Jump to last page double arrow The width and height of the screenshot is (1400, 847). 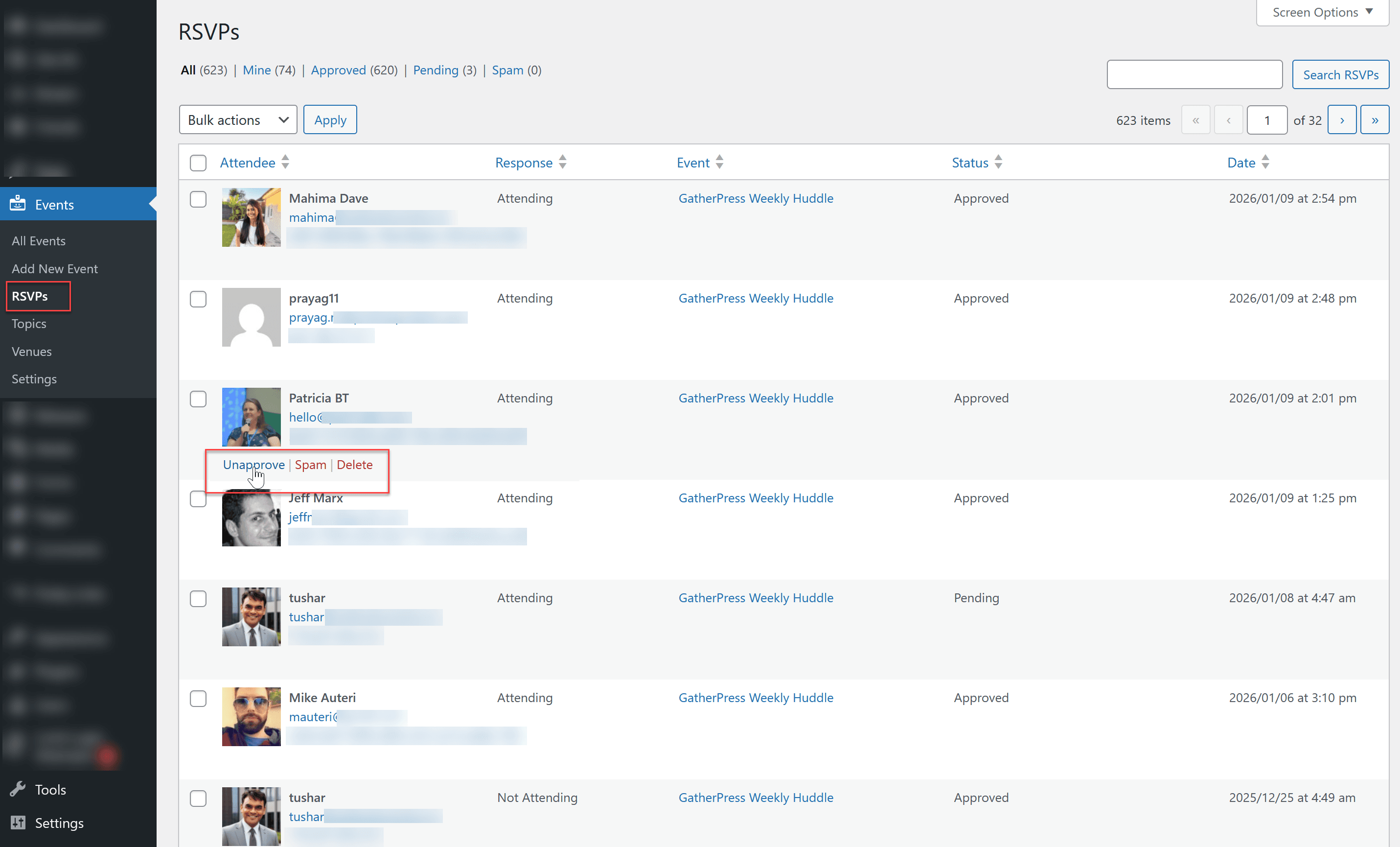(1375, 120)
